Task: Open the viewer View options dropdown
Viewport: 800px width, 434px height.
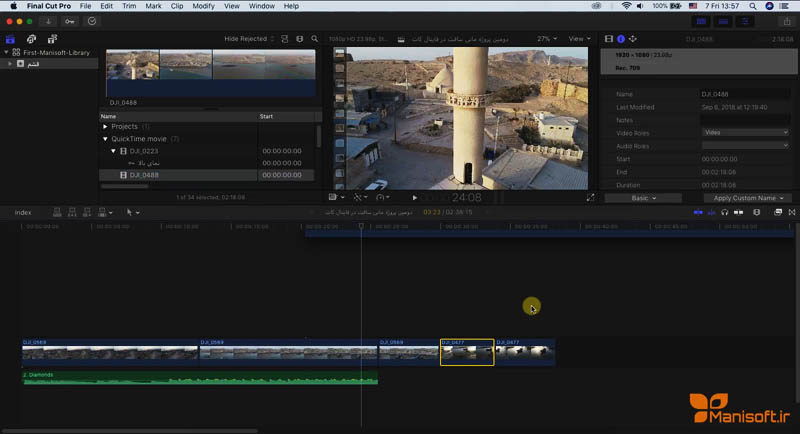Action: (x=579, y=39)
